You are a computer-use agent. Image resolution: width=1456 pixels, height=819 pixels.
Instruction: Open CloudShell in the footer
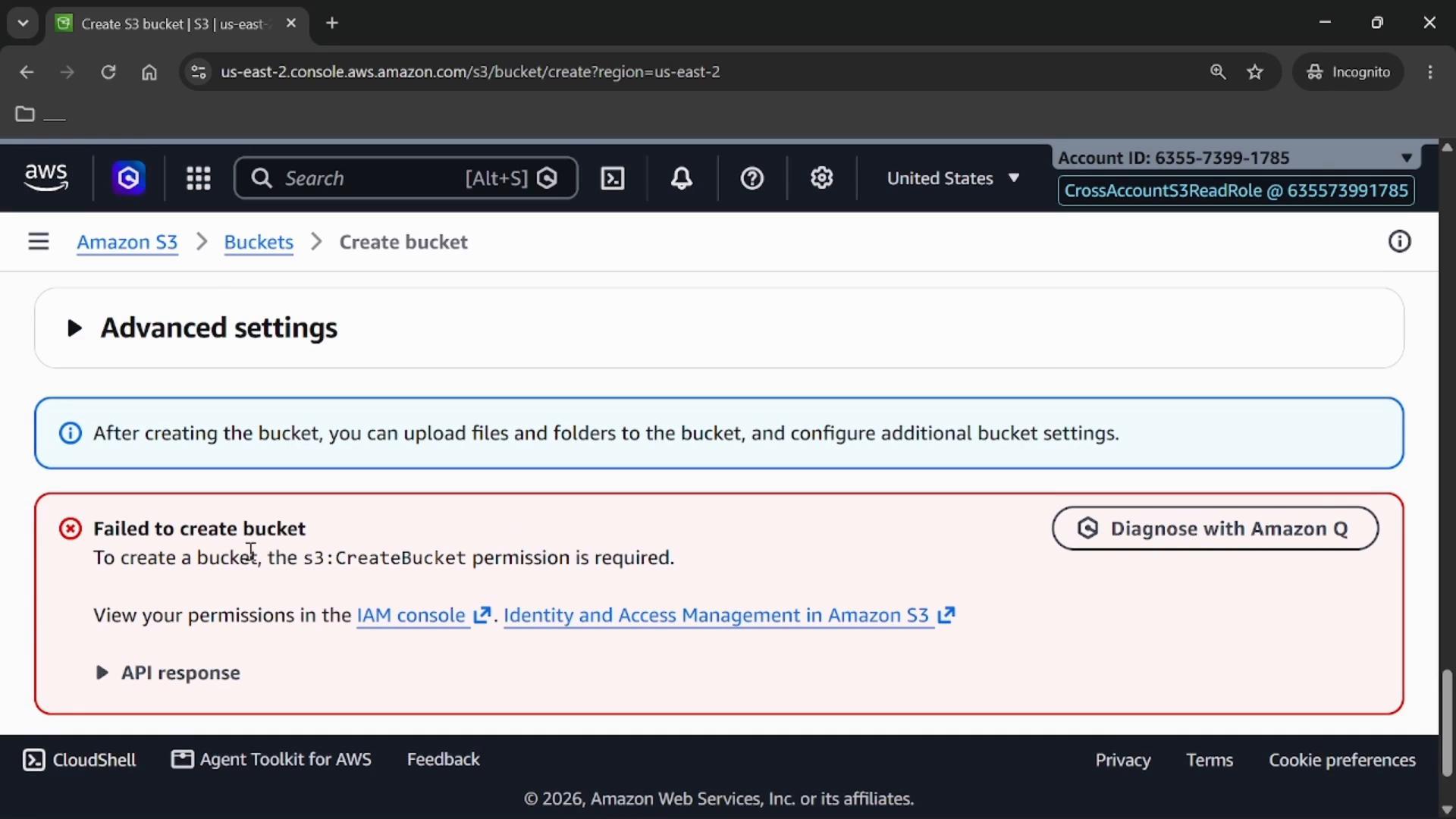click(x=80, y=760)
